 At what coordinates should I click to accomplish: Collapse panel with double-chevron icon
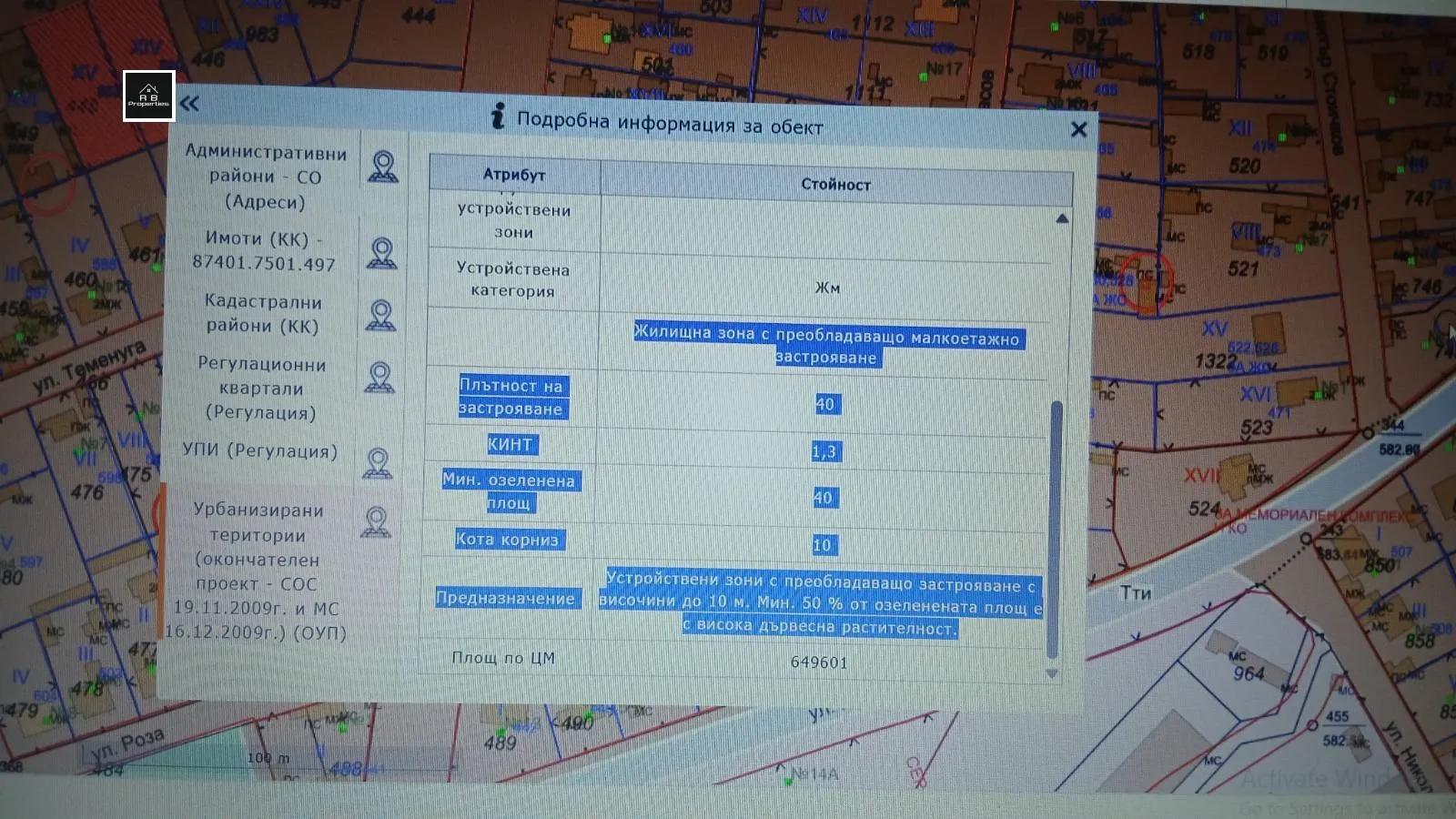tap(189, 104)
